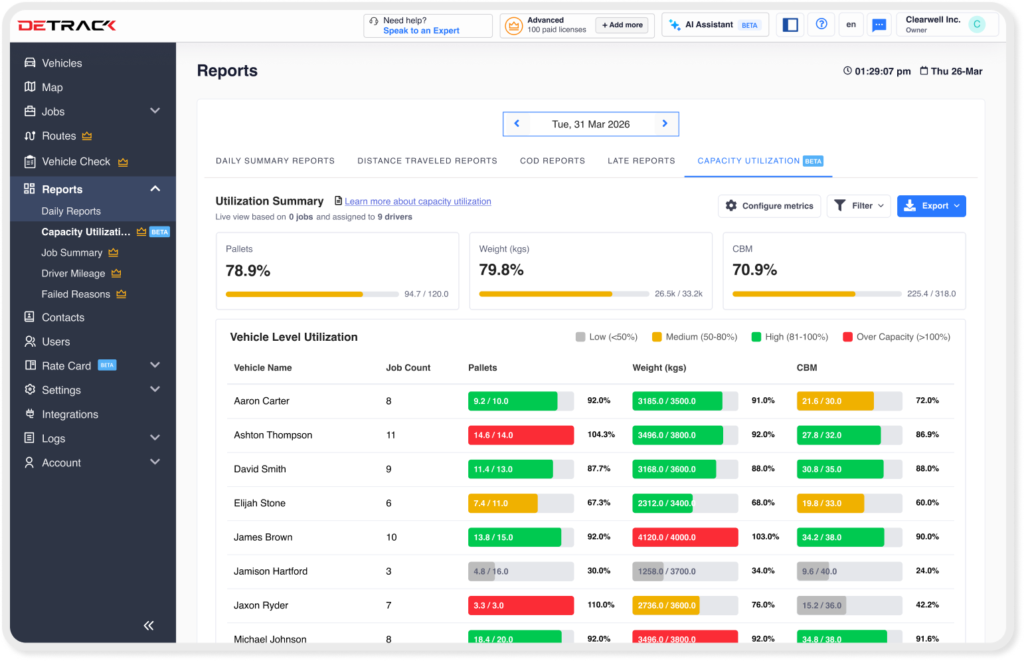Switch to the COD Reports tab
This screenshot has width=1024, height=661.
552,161
